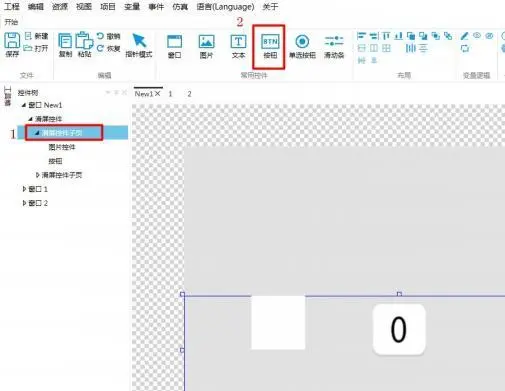Screen dimensions: 505x391
Task: Close the 控件树 panel
Action: tap(124, 92)
